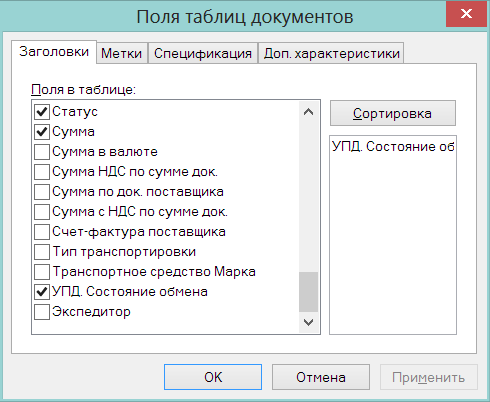Disable УПД. Состояние обмена checkbox

[42, 292]
